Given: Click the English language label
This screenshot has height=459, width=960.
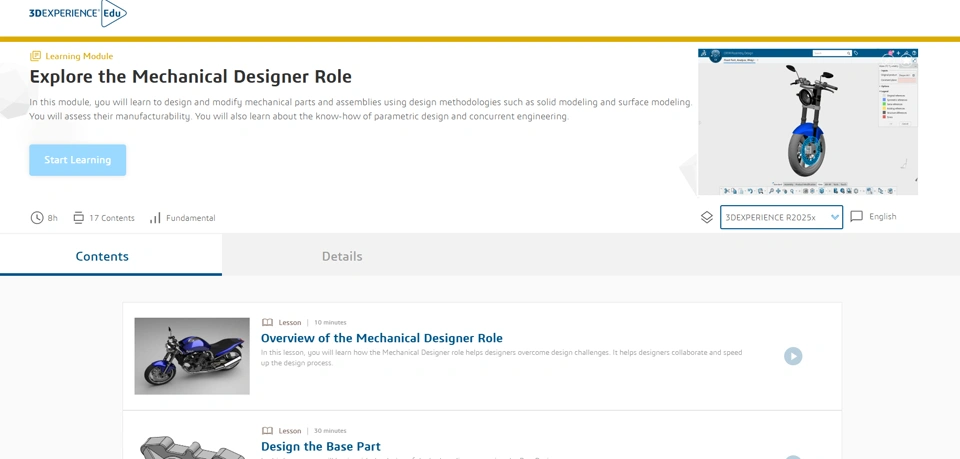Looking at the screenshot, I should coord(882,217).
